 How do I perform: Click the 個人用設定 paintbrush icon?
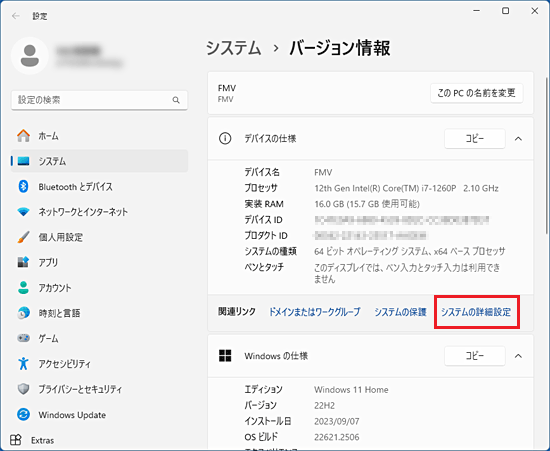[x=24, y=237]
